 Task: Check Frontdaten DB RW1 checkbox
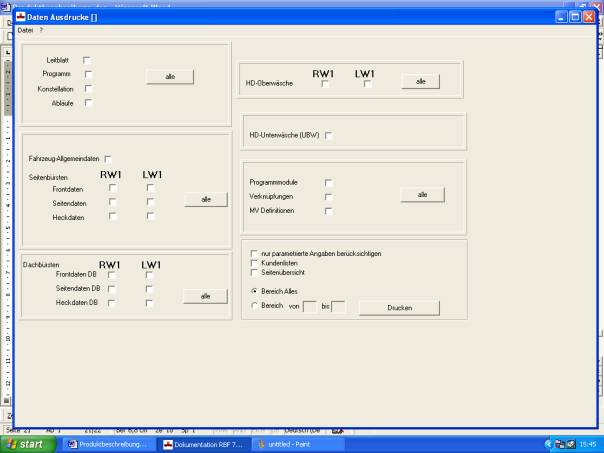tap(111, 275)
